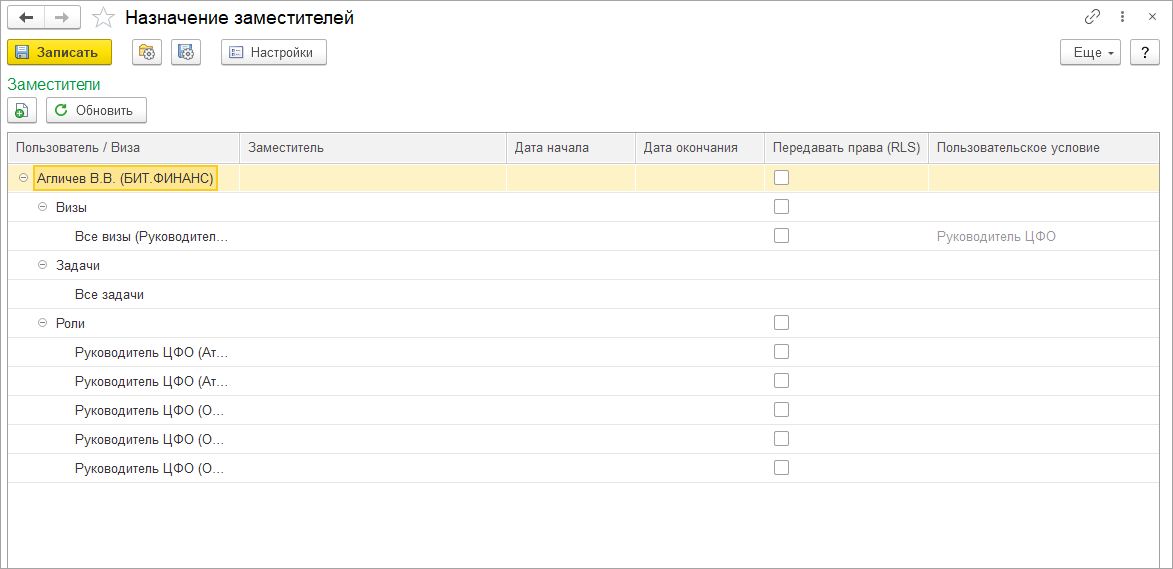
Task: Toggle RLS checkbox for Агличев В.В. row
Action: pyautogui.click(x=781, y=178)
